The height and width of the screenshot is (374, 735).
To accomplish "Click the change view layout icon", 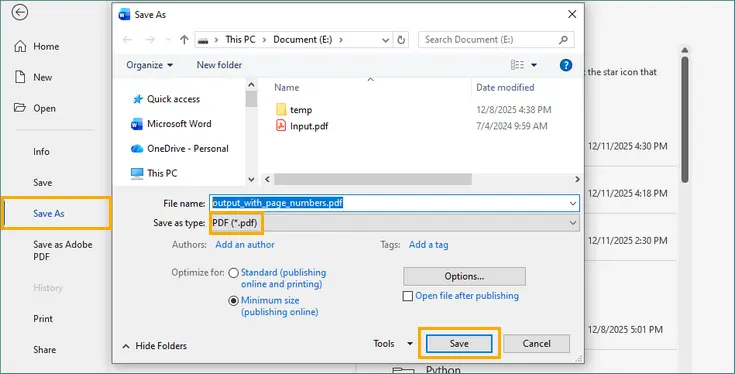I will 517,65.
